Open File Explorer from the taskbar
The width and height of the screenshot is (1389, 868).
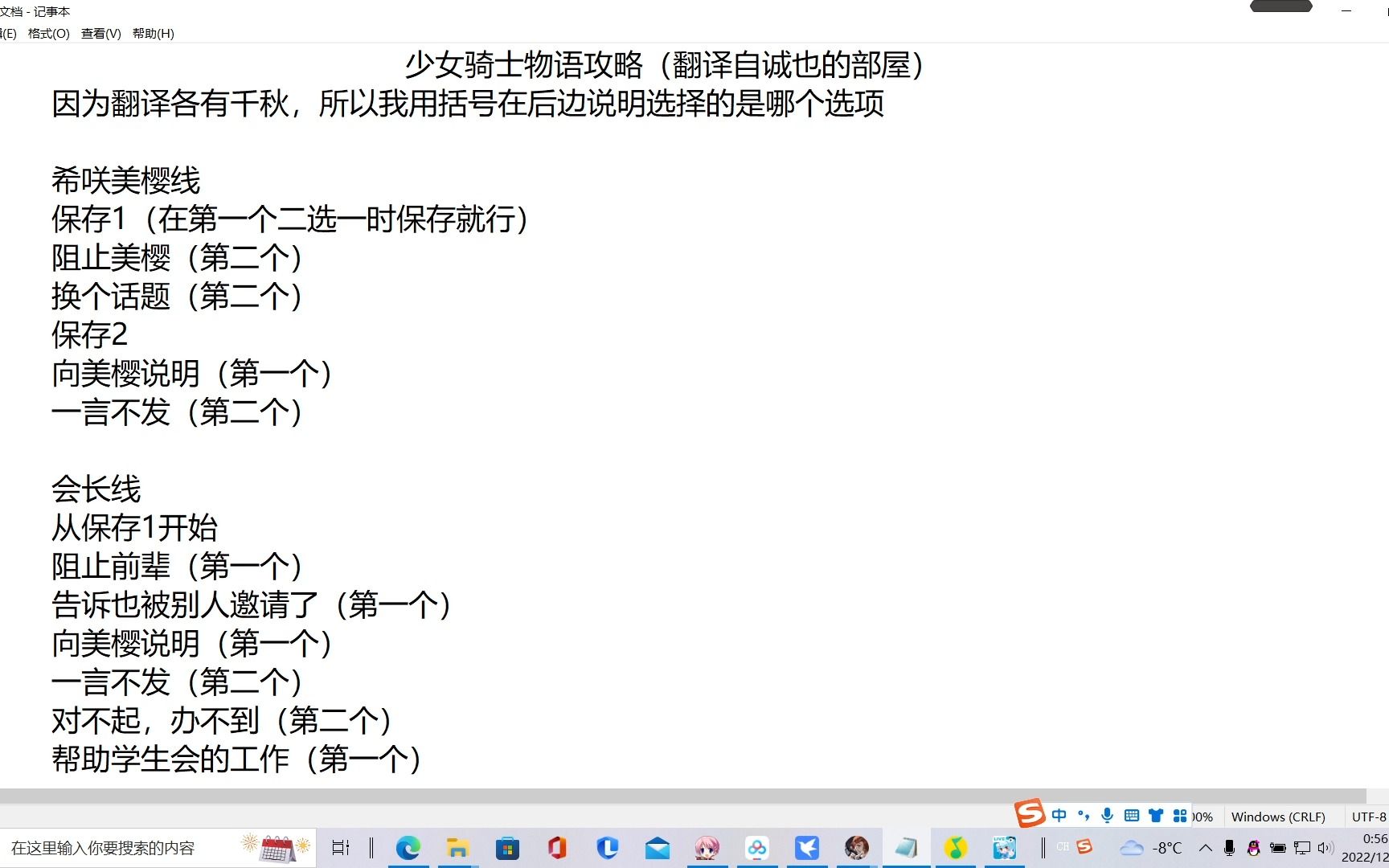[x=457, y=848]
